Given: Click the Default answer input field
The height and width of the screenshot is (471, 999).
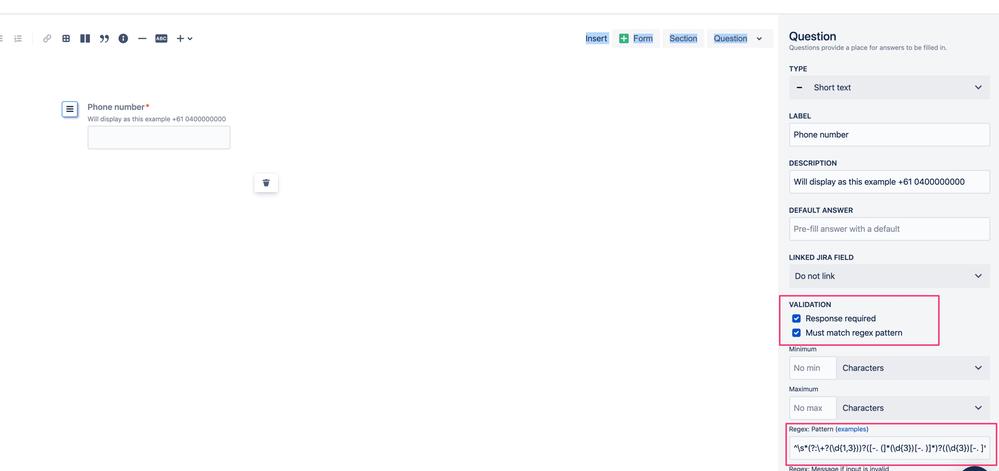Looking at the screenshot, I should (889, 229).
